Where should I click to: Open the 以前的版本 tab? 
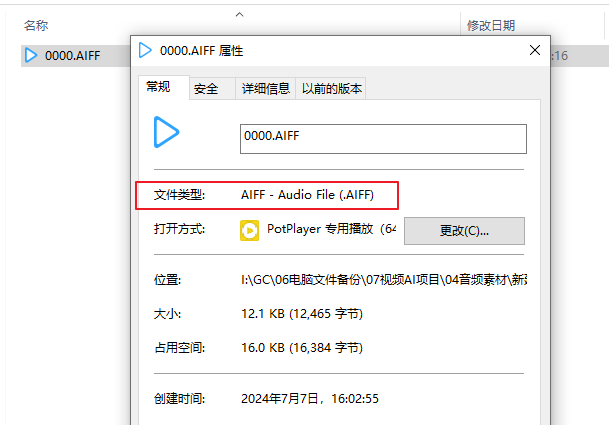tap(332, 89)
